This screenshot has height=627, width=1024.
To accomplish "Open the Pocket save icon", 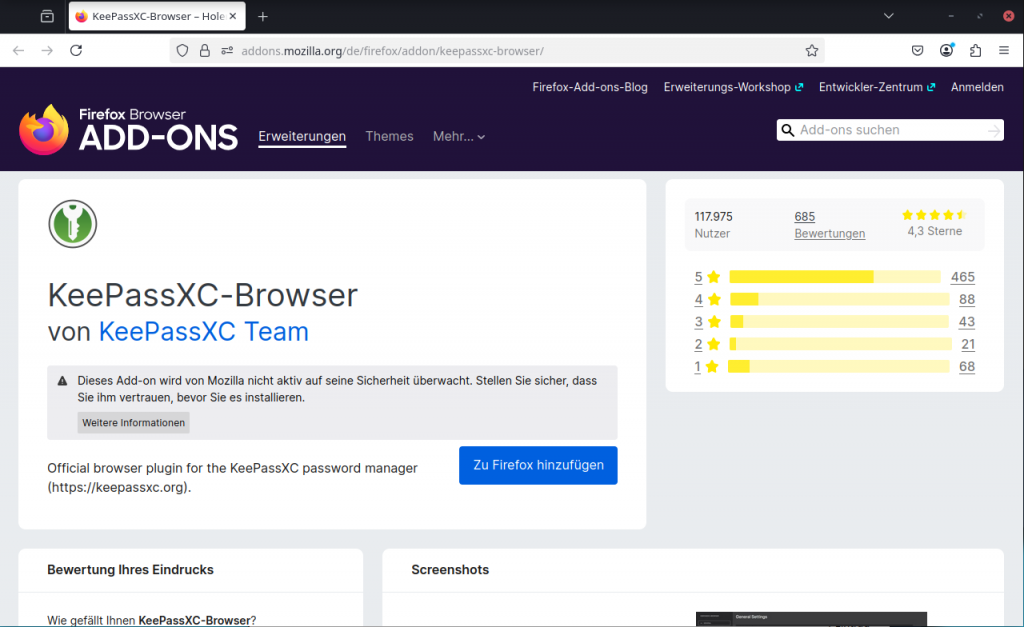I will point(917,50).
